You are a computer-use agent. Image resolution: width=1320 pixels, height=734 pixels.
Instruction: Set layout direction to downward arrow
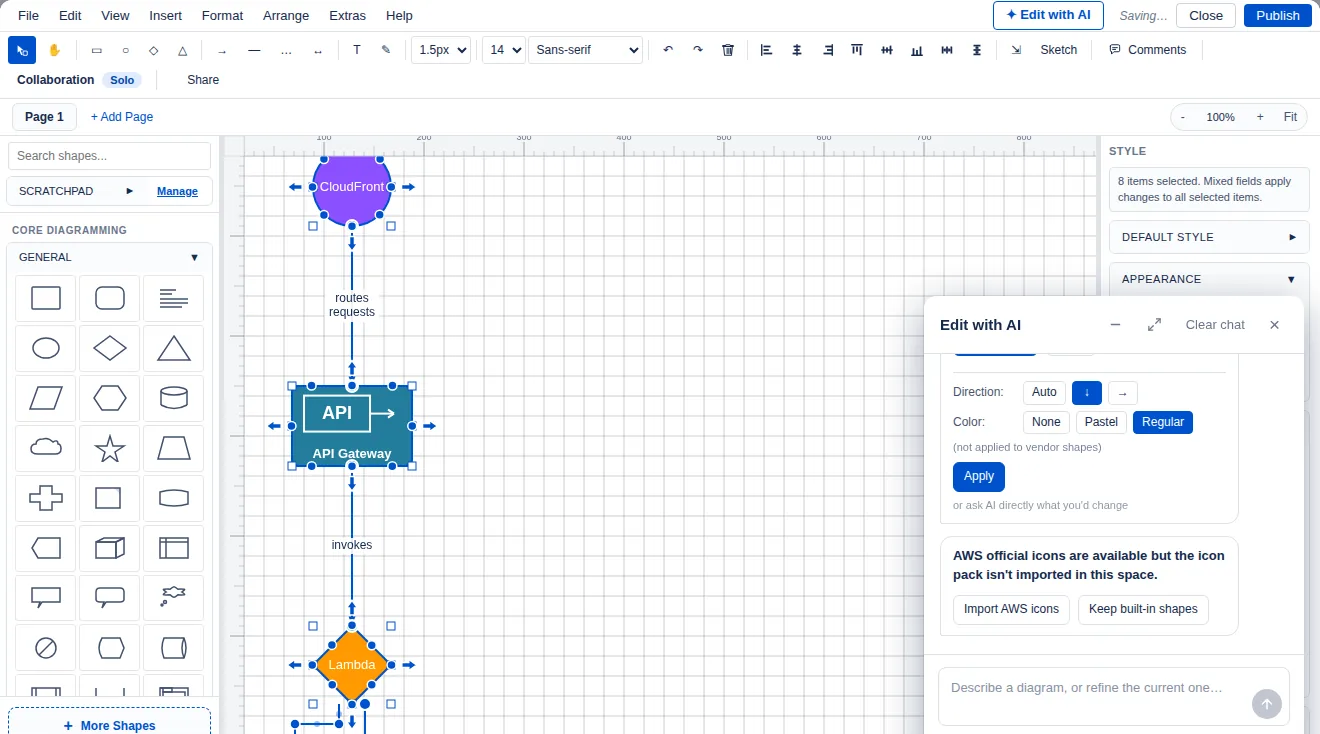coord(1087,393)
